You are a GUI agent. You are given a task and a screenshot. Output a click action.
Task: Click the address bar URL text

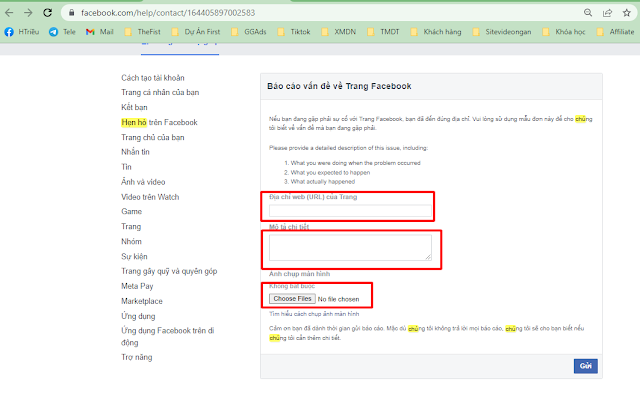point(168,13)
